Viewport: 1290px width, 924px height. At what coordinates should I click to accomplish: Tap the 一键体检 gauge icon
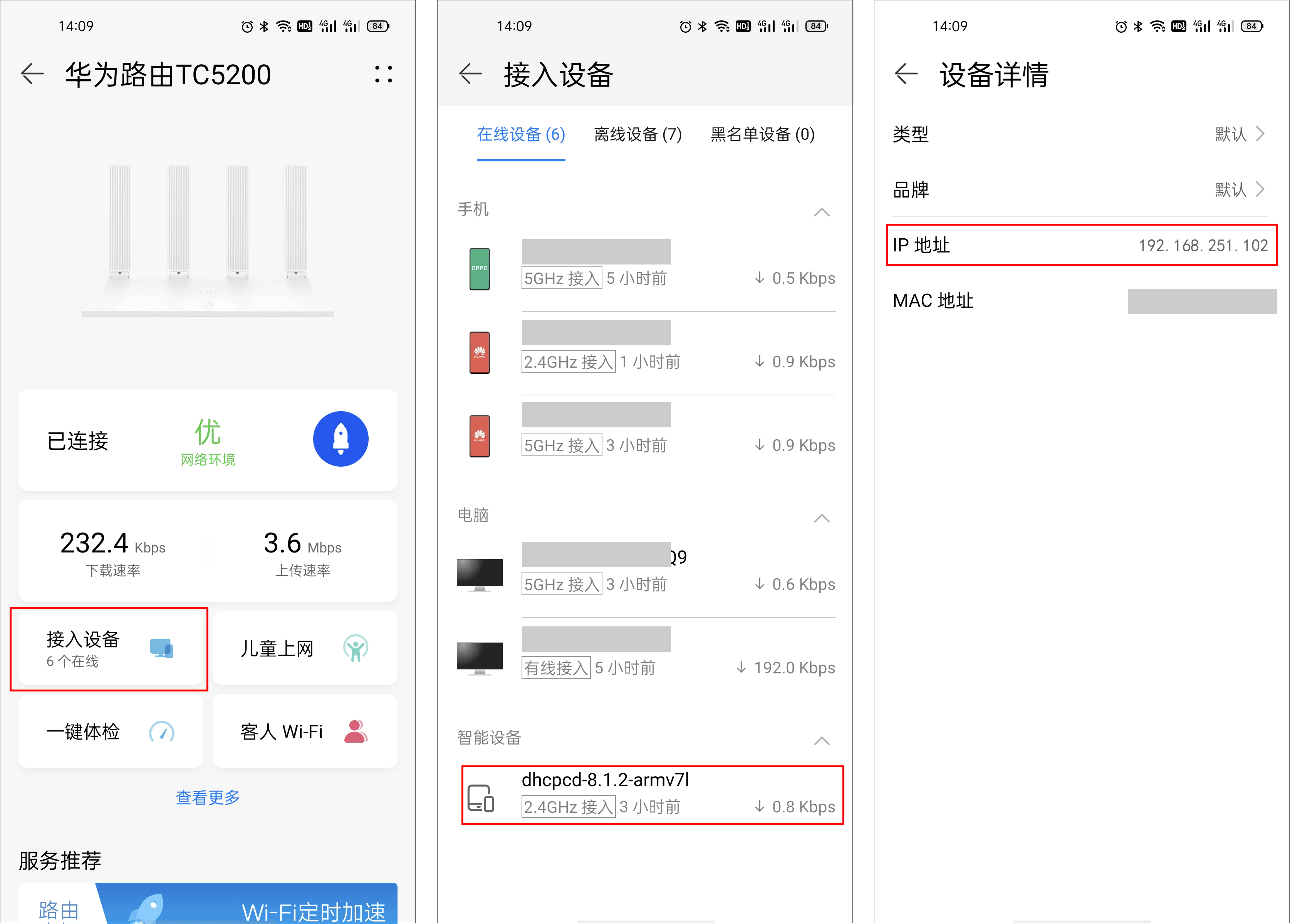161,731
